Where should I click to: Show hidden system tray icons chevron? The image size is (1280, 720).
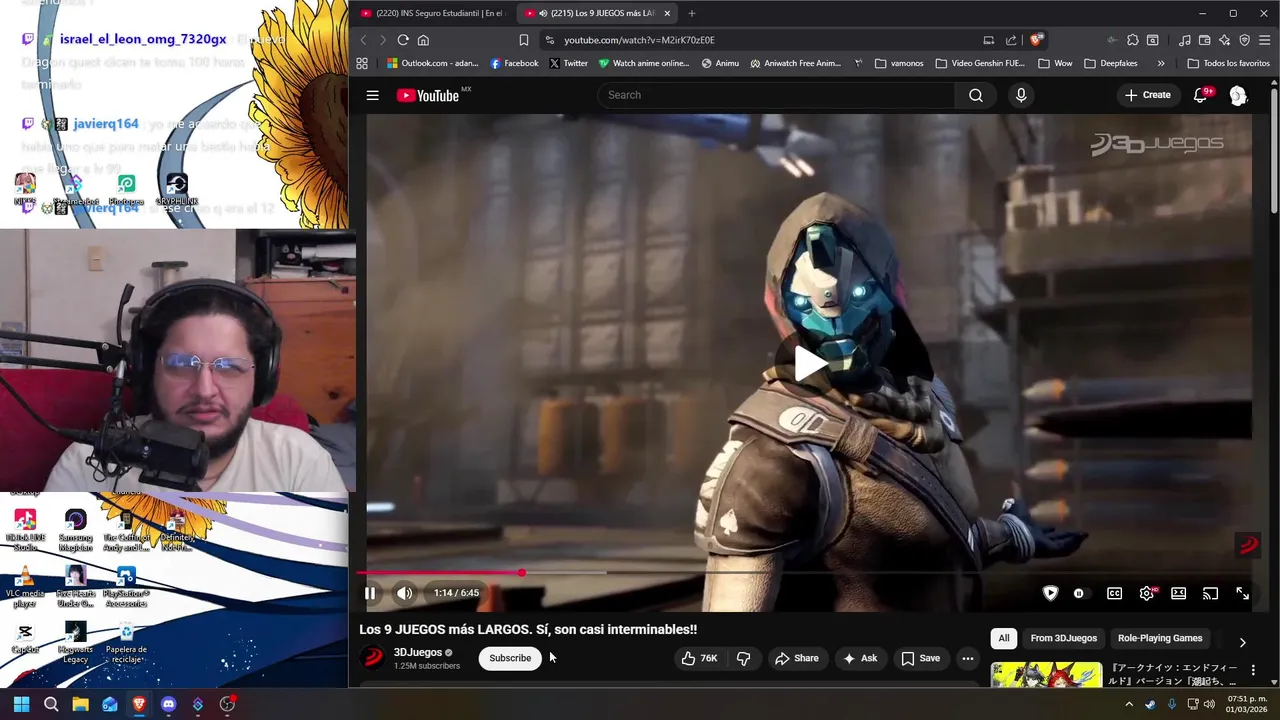click(x=1129, y=704)
